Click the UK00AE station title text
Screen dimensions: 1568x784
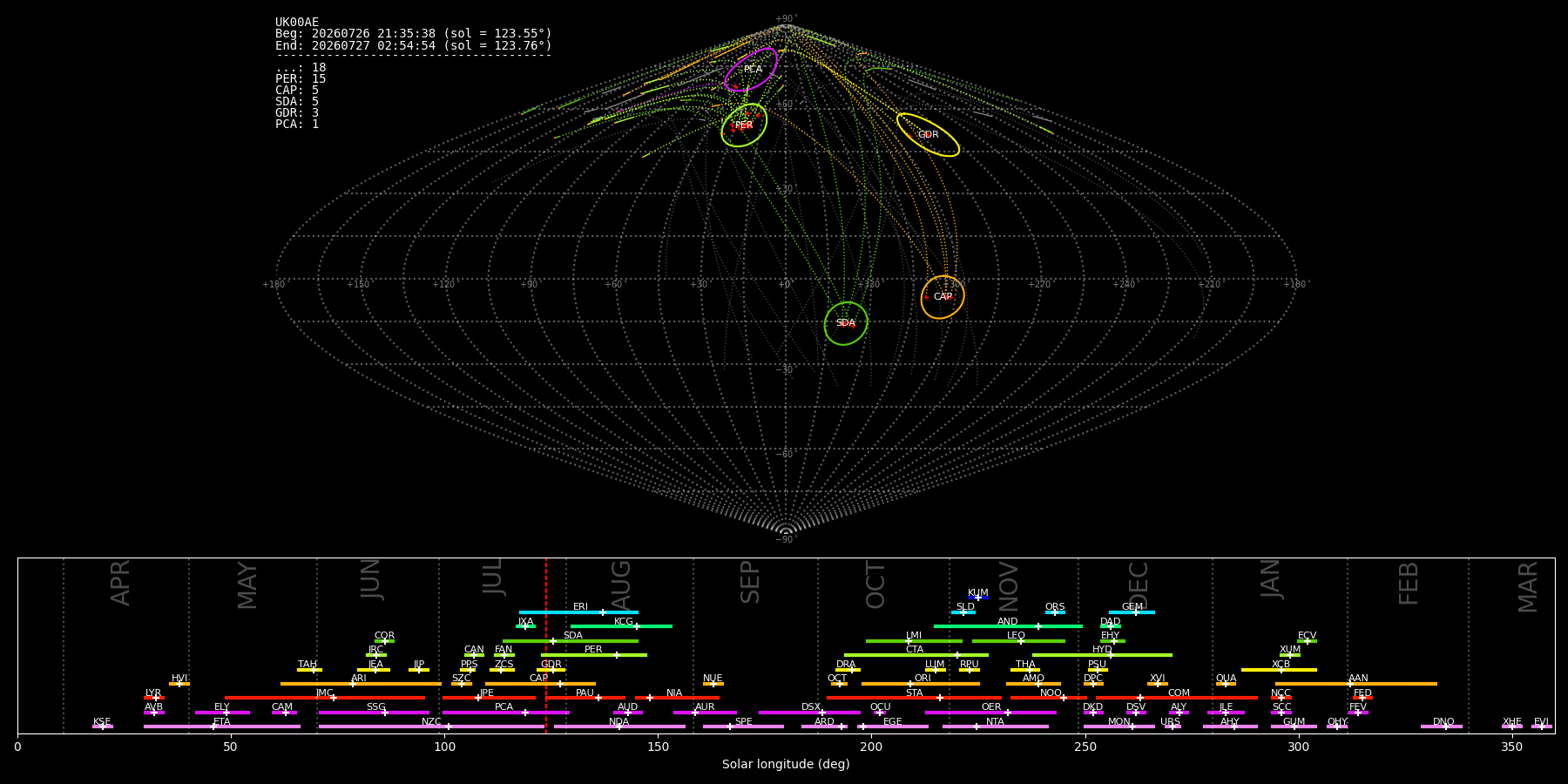click(297, 23)
